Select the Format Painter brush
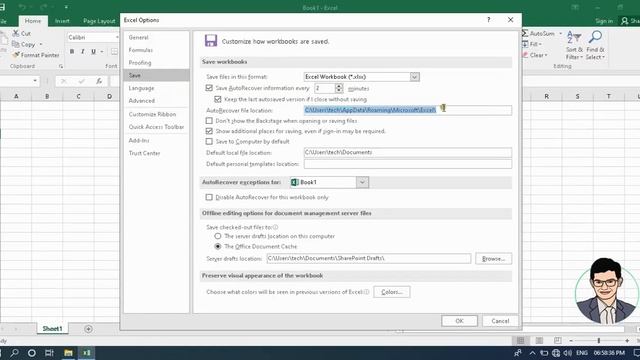The width and height of the screenshot is (640, 360). pyautogui.click(x=16, y=55)
